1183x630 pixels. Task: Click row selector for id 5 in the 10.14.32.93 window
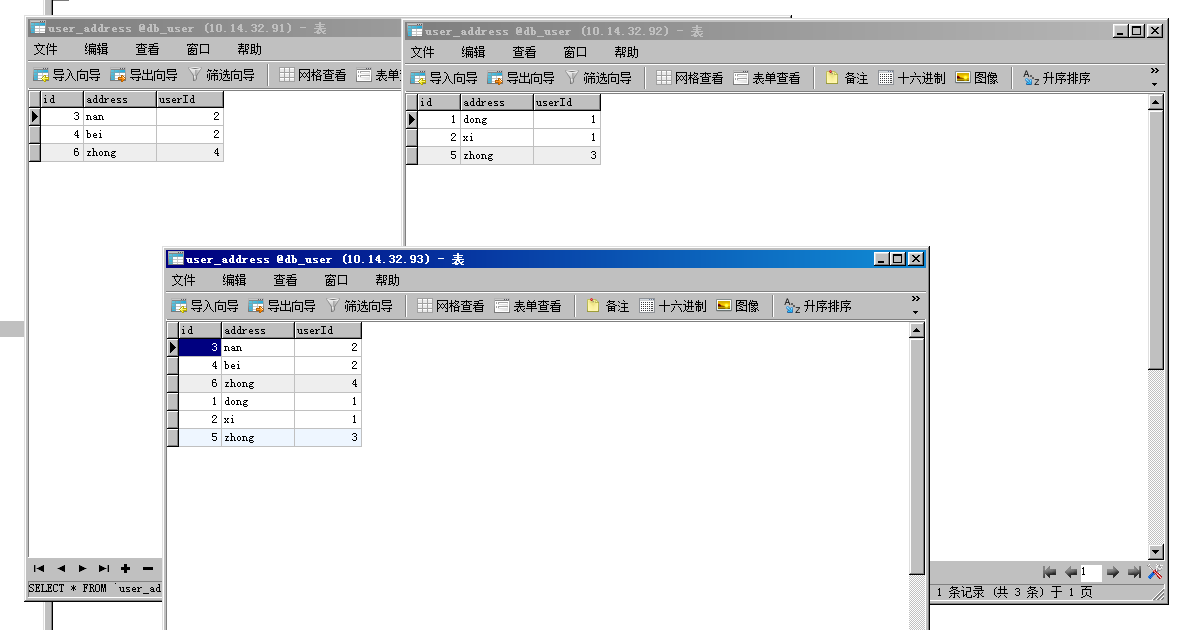(x=173, y=438)
